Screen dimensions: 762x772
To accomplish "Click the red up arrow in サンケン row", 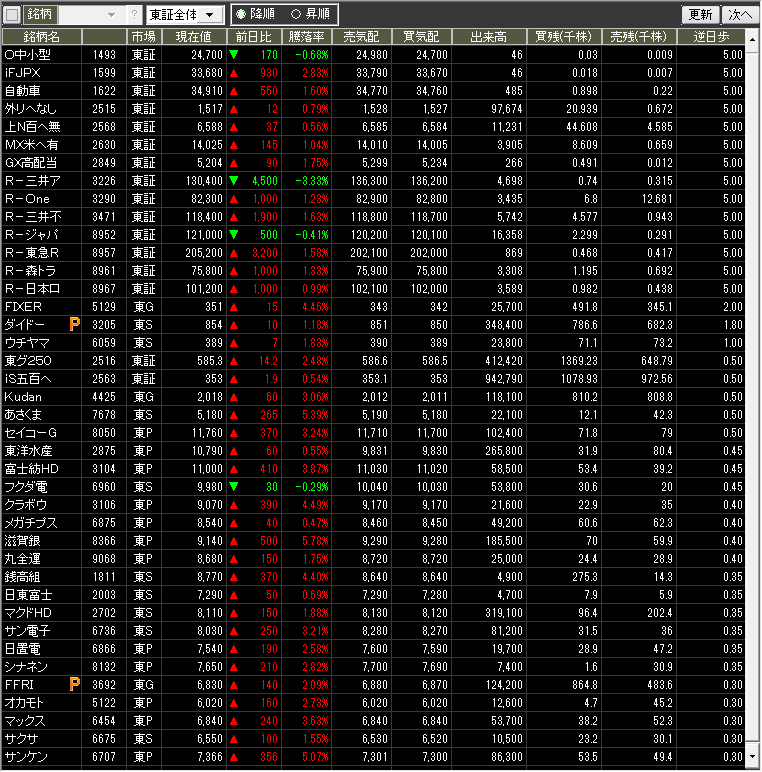I will [233, 757].
